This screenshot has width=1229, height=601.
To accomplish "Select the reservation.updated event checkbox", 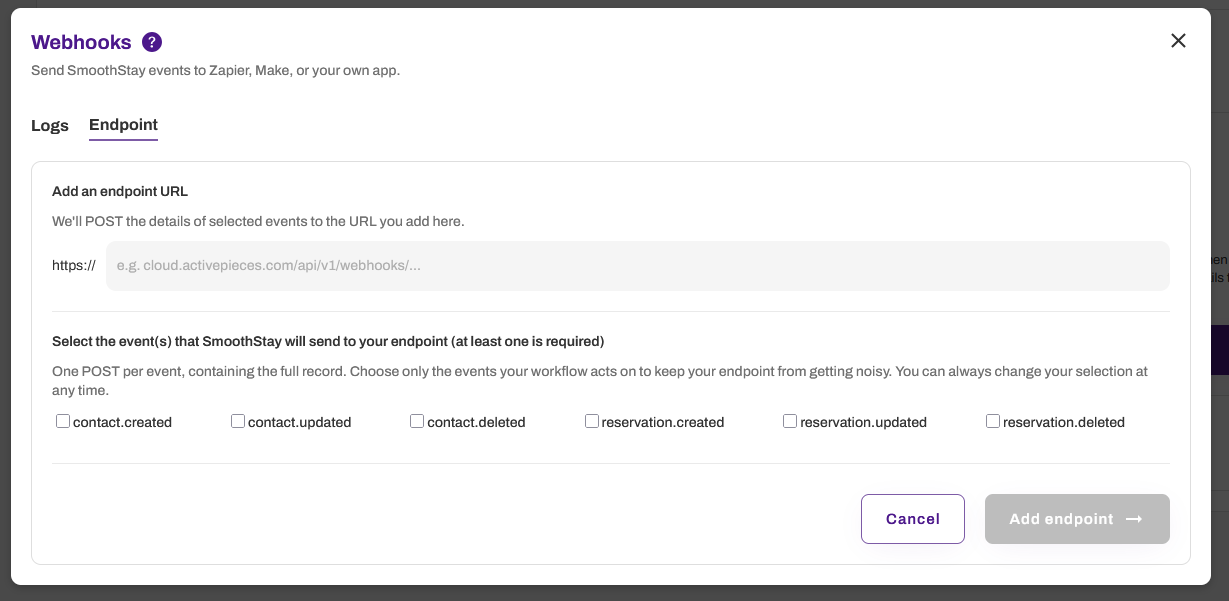I will click(790, 421).
